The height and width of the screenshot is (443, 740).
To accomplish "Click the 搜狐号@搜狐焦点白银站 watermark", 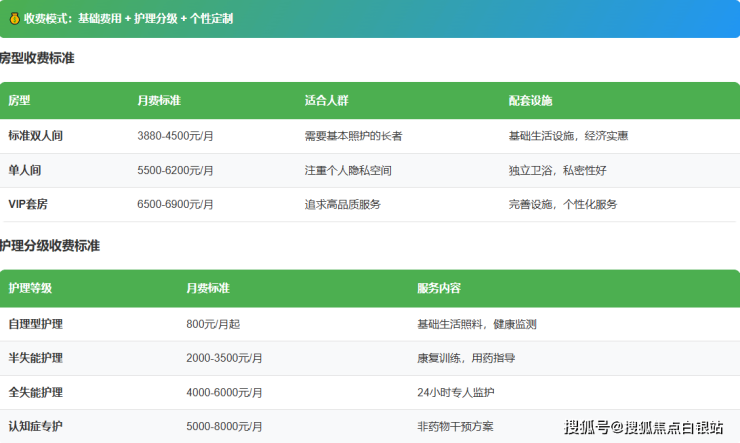I will click(643, 428).
